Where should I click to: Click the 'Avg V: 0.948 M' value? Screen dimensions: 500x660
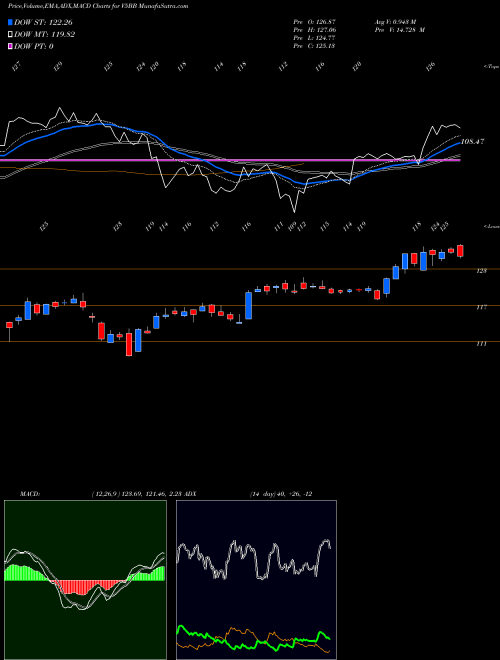(x=395, y=21)
